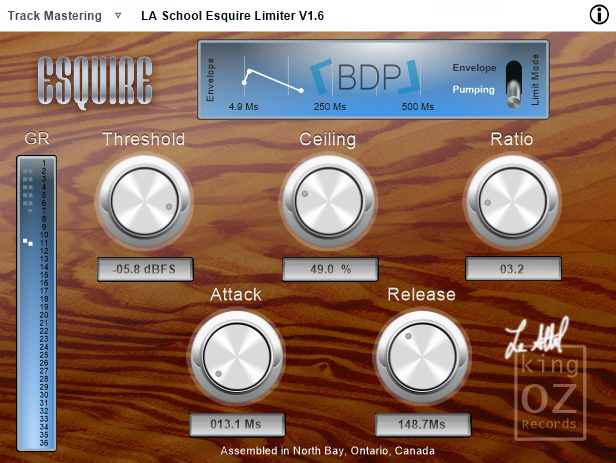
Task: Click the 49.0 % ceiling value field
Action: (x=330, y=269)
